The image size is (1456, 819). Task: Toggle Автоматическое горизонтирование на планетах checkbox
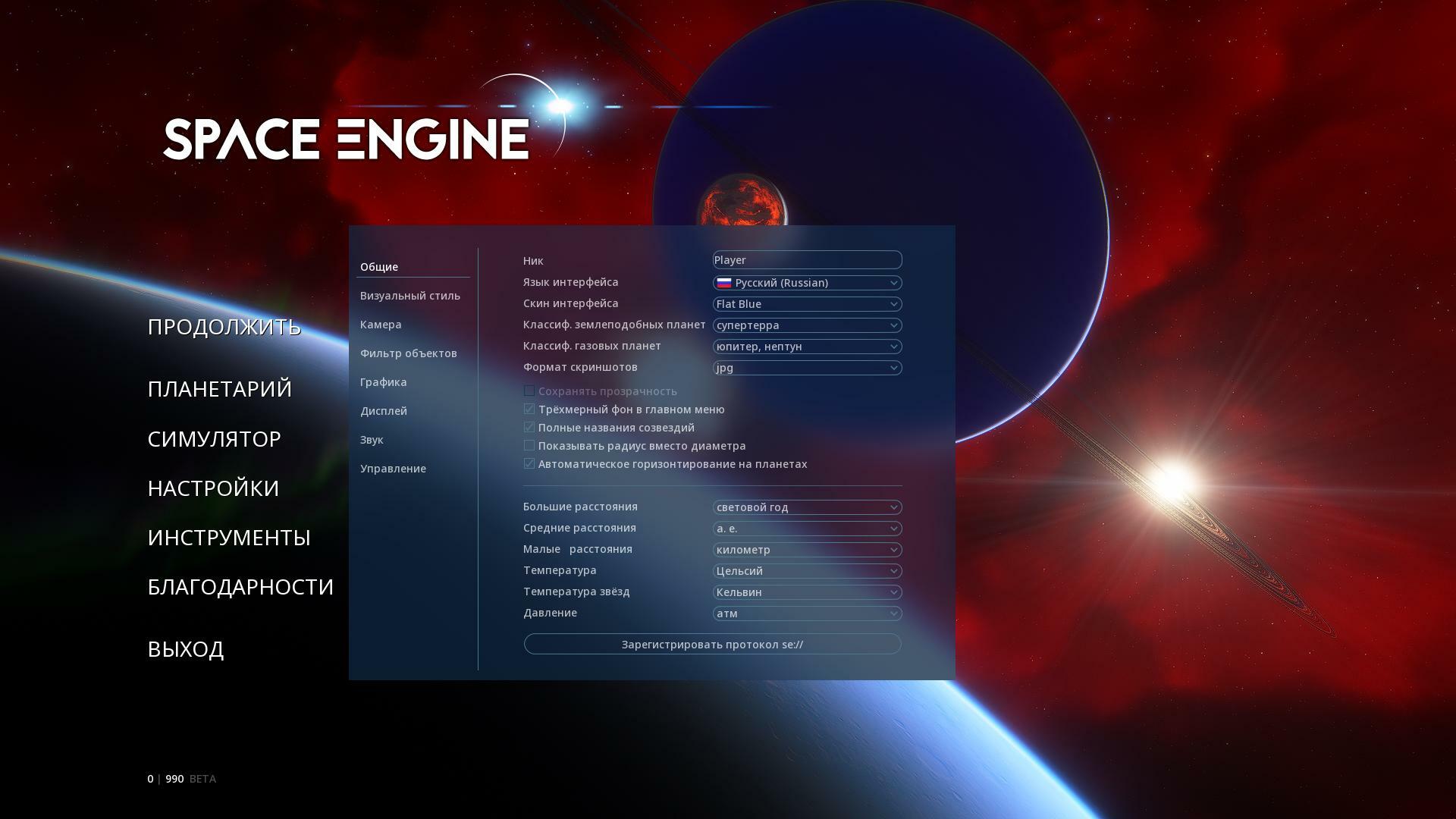coord(529,464)
